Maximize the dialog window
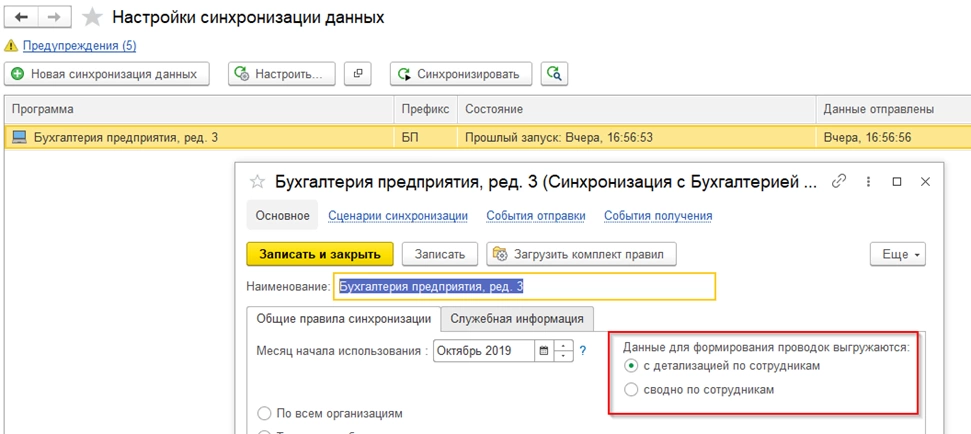971x434 pixels. [896, 181]
